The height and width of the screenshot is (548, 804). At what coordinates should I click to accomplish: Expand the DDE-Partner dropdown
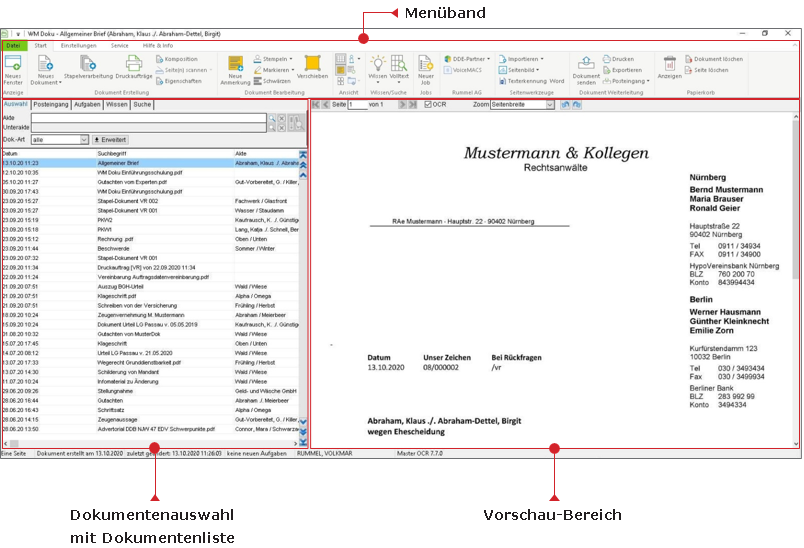click(488, 59)
